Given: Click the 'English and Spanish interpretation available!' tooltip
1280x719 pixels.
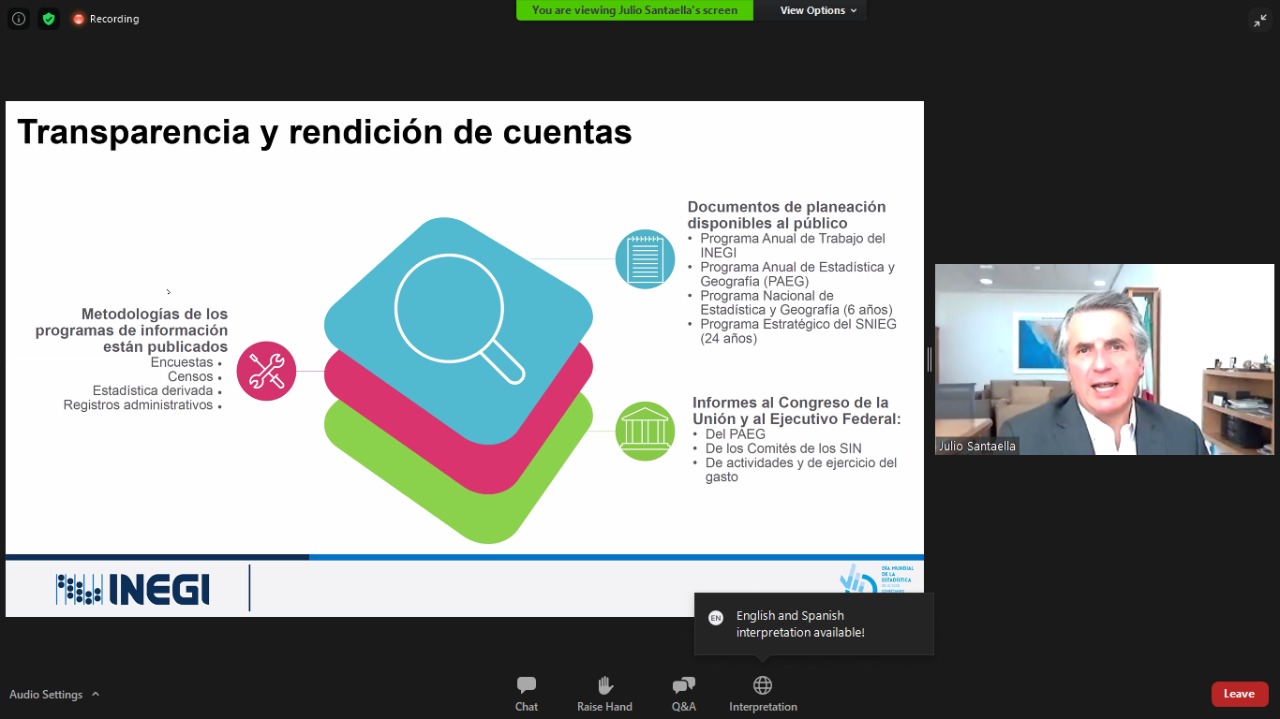Looking at the screenshot, I should pyautogui.click(x=814, y=624).
